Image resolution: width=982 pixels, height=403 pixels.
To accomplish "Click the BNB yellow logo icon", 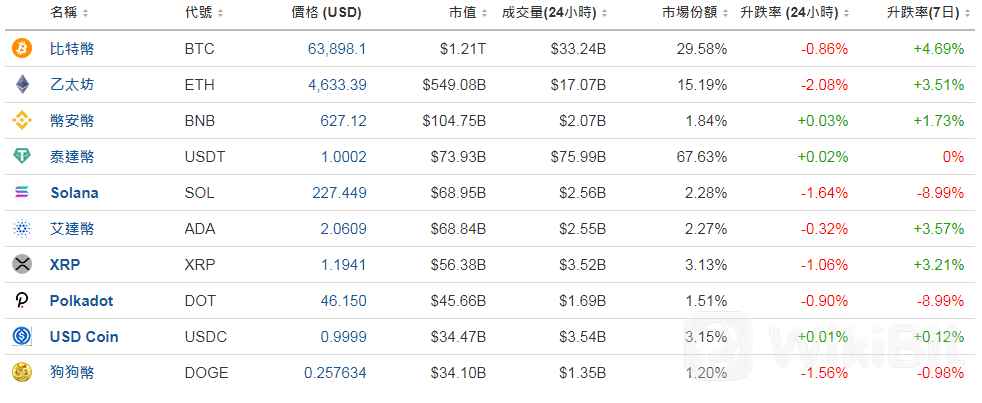I will click(22, 120).
